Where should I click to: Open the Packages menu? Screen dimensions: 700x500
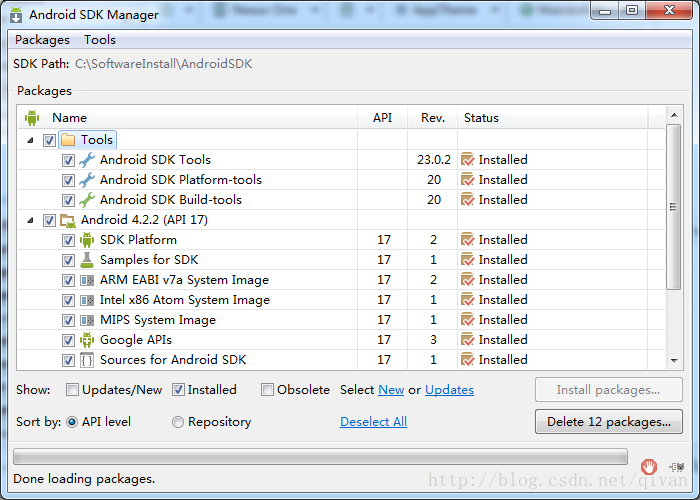coord(42,40)
